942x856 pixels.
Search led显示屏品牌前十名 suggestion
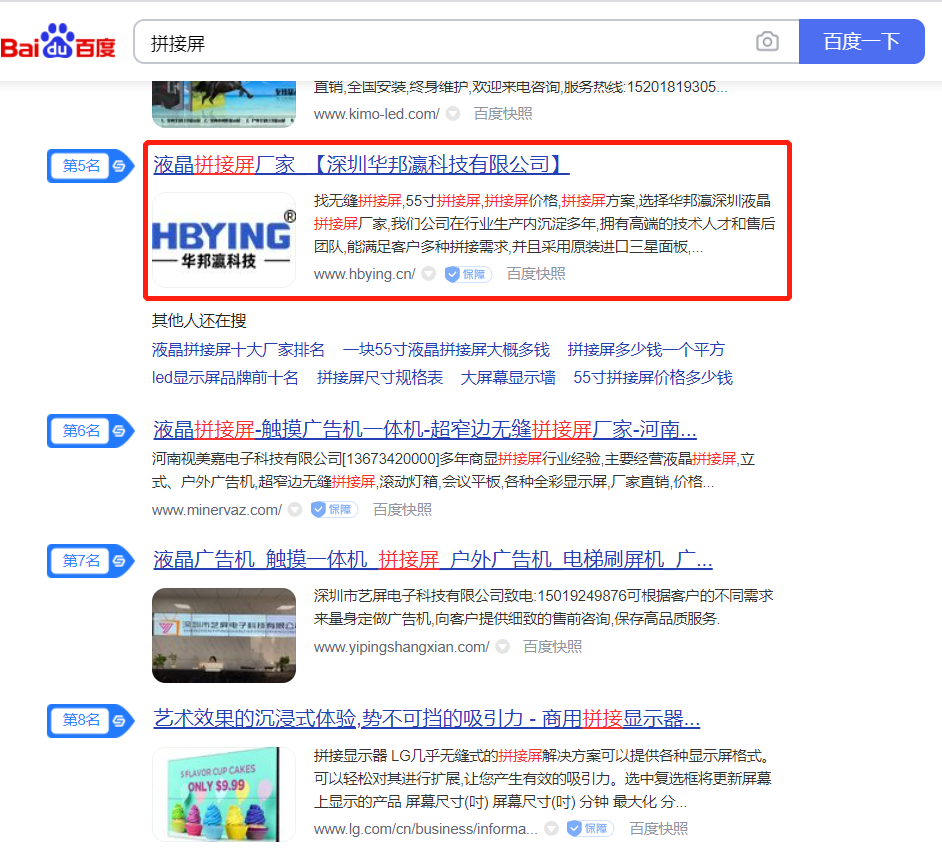click(x=225, y=378)
